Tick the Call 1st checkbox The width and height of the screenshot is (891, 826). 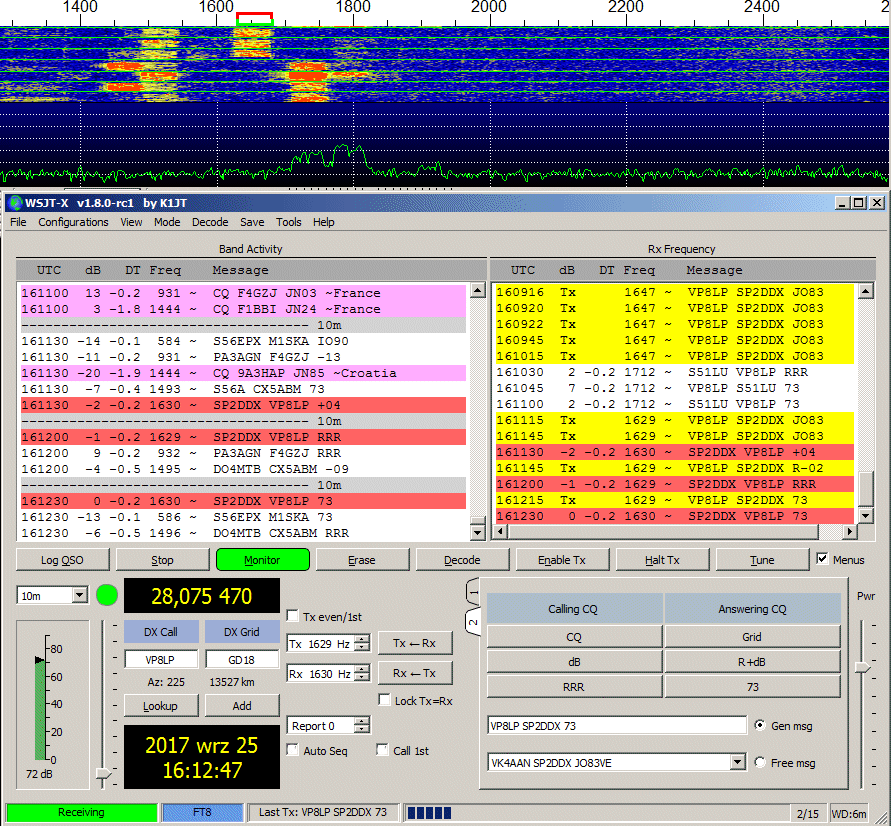pyautogui.click(x=382, y=750)
